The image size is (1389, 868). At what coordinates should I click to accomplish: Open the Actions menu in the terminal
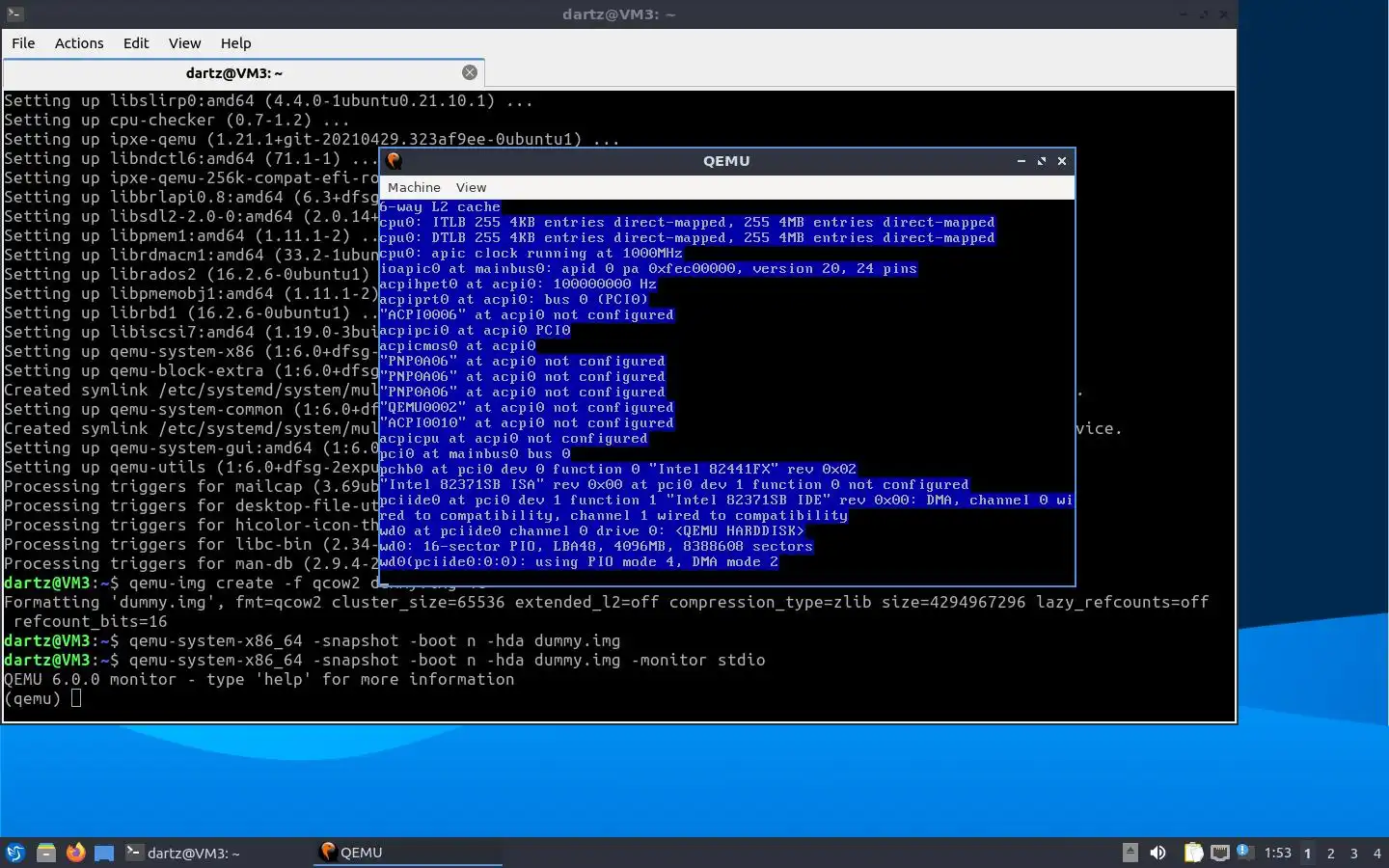(x=79, y=43)
